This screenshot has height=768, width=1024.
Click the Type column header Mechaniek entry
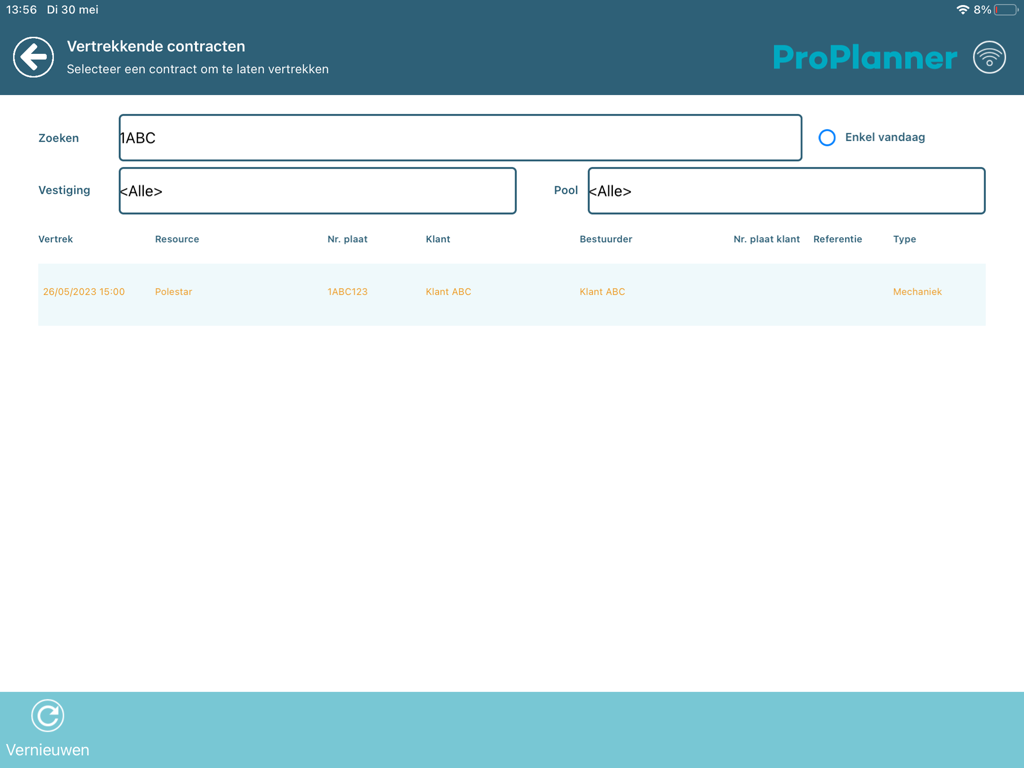click(917, 292)
